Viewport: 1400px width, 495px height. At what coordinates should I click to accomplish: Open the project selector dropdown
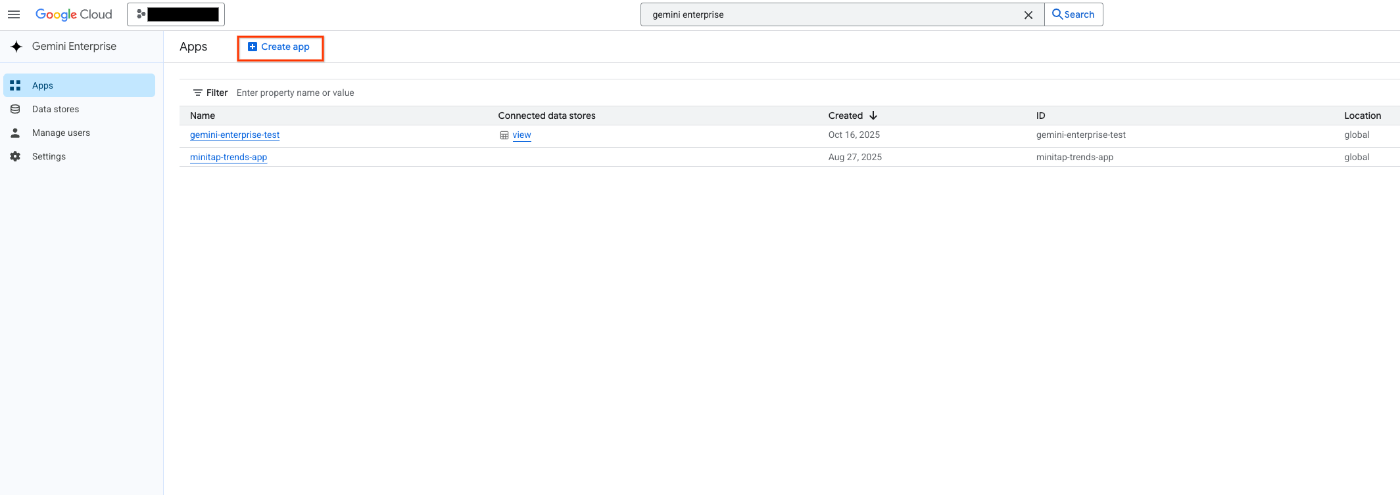coord(176,14)
